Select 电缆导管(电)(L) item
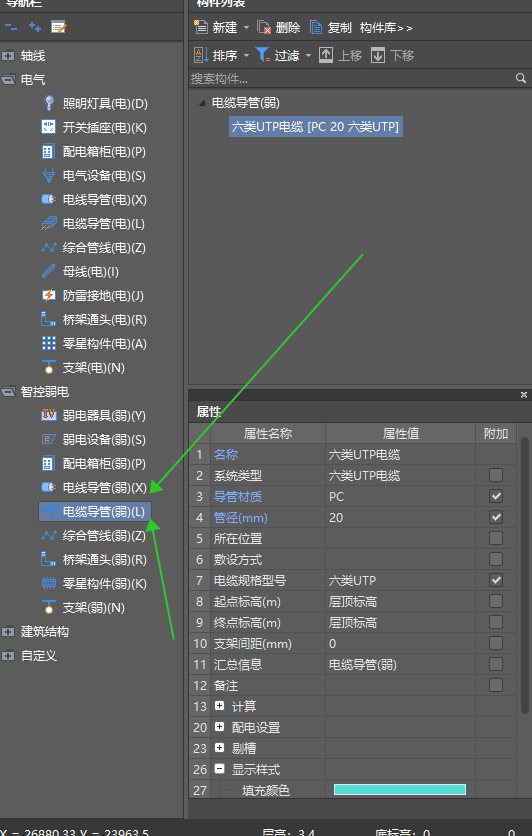The width and height of the screenshot is (532, 836). (94, 223)
